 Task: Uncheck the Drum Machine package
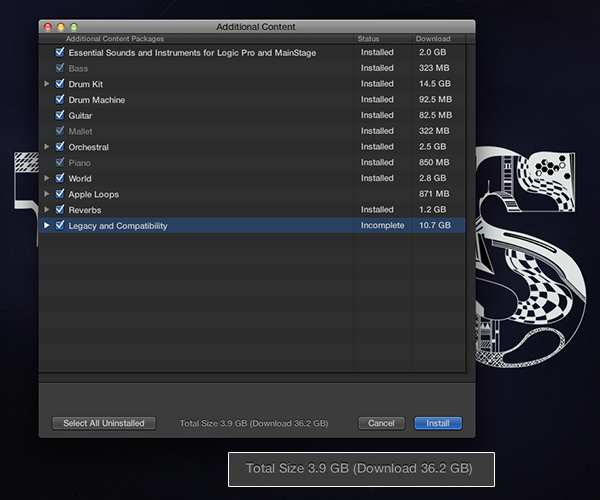pos(60,99)
